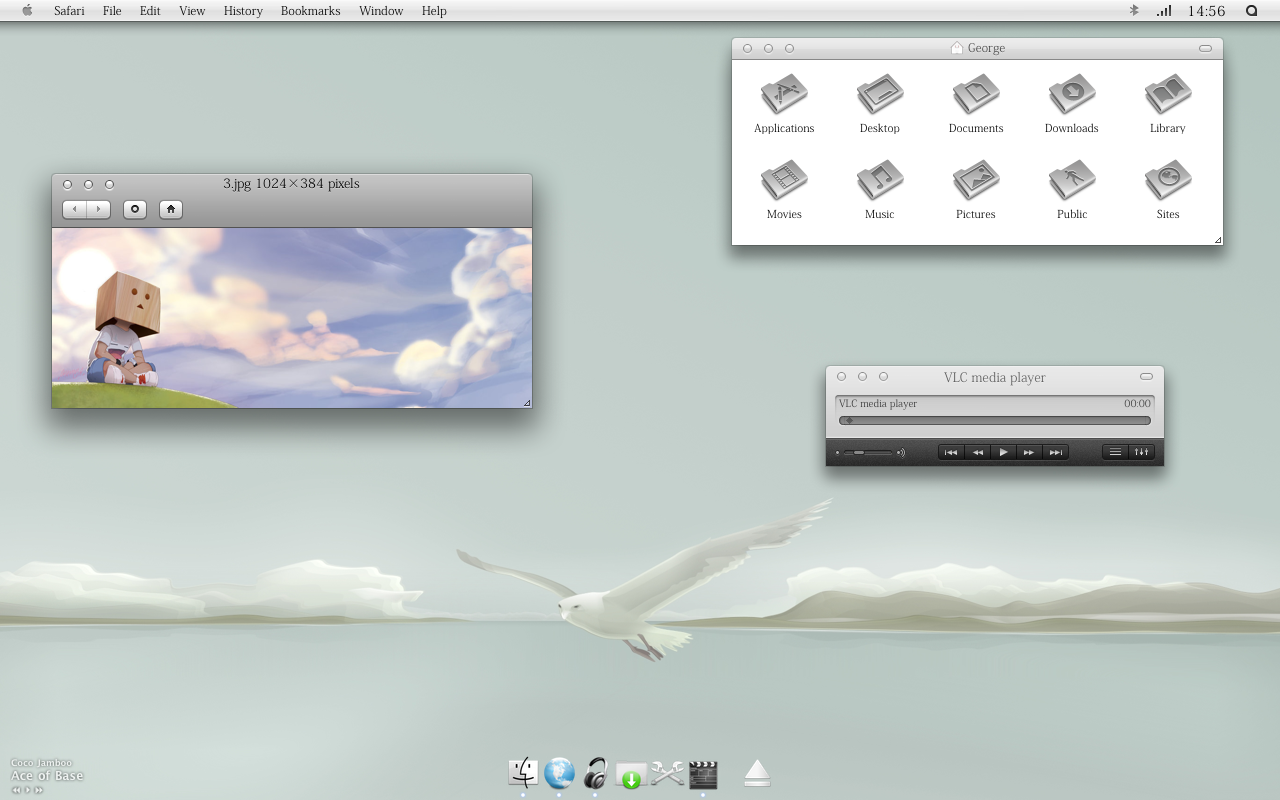Click the eject icon in the dock
1280x800 pixels.
click(757, 773)
